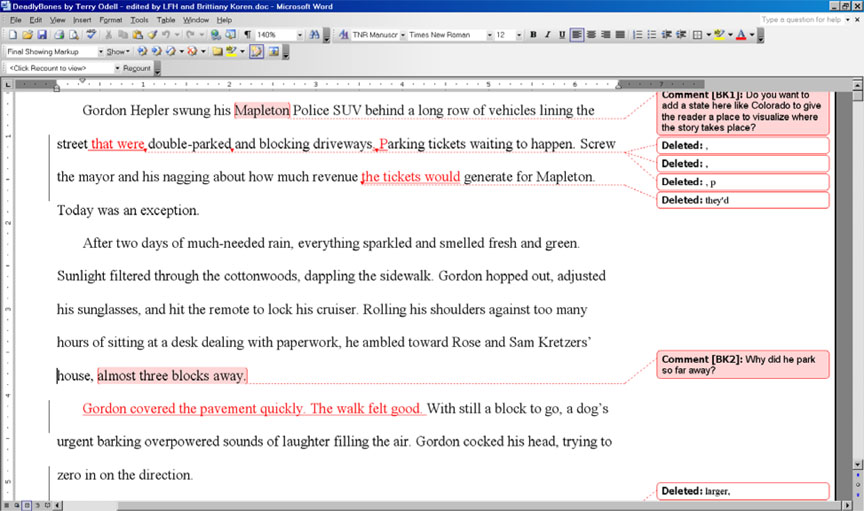Go to the previous tracked change
This screenshot has width=864, height=511.
[x=142, y=51]
